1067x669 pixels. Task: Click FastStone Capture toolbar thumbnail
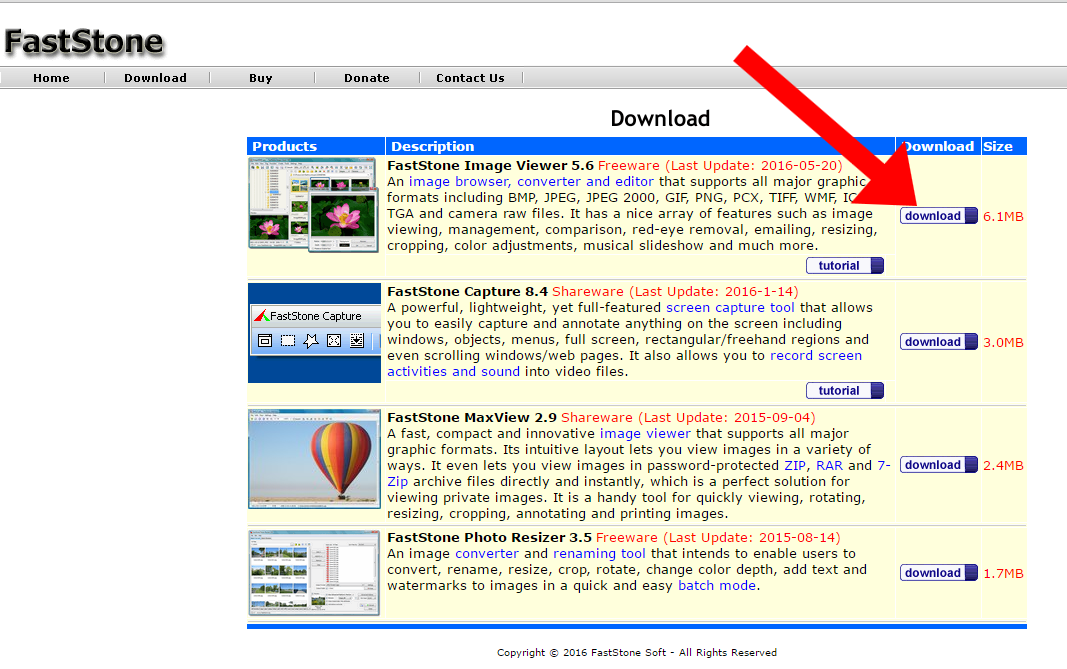click(x=315, y=333)
